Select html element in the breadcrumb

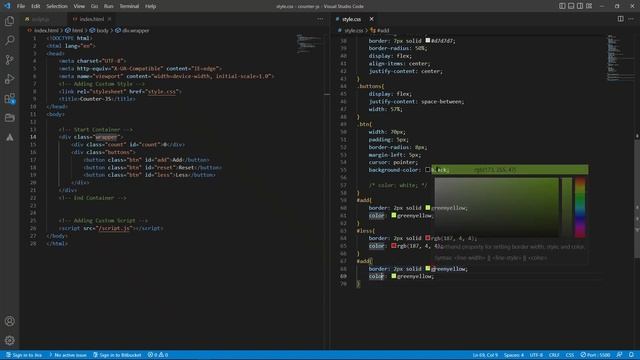click(x=78, y=30)
